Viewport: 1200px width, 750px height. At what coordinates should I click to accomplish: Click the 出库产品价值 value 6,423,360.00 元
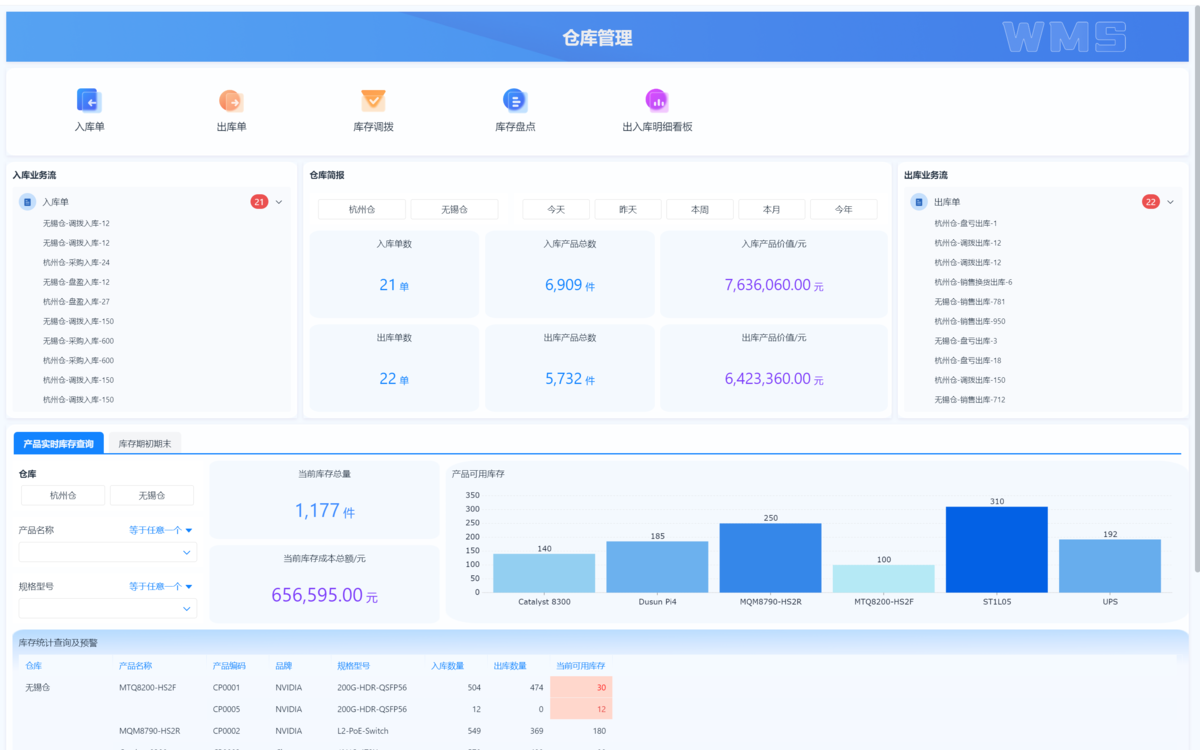[x=774, y=379]
